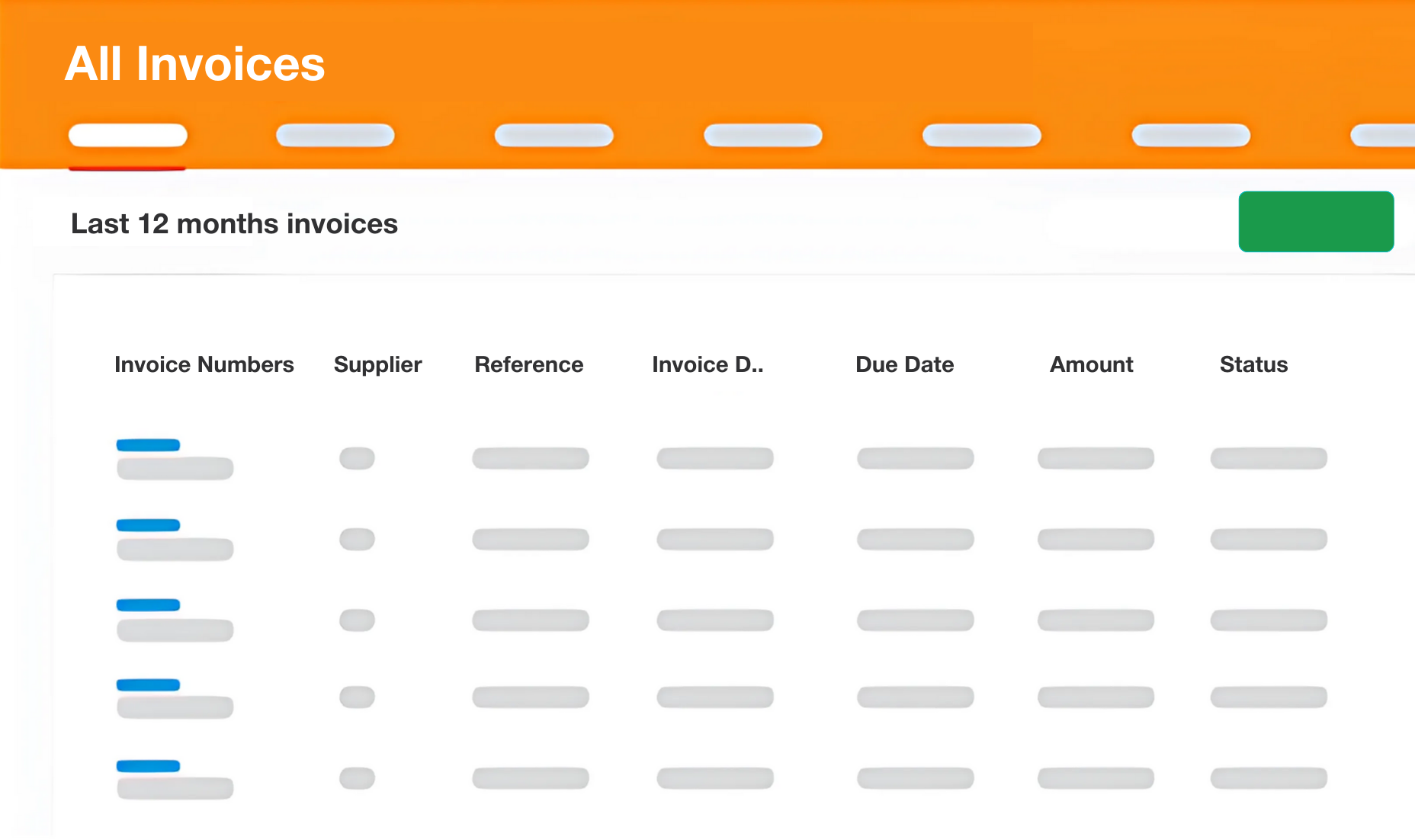Viewport: 1415px width, 840px height.
Task: Open the first row blue invoice link
Action: coord(148,445)
